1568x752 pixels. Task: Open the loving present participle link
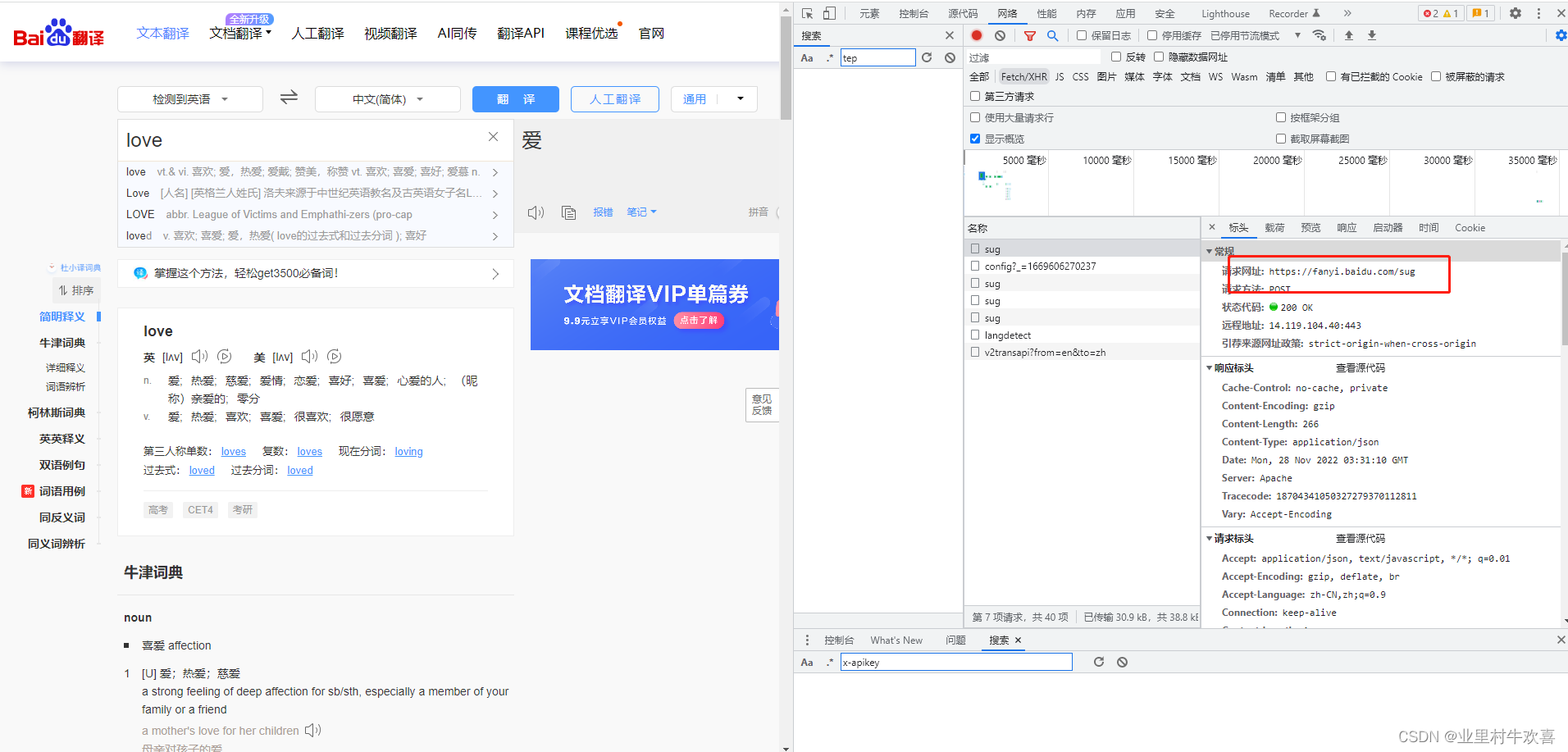tap(408, 451)
